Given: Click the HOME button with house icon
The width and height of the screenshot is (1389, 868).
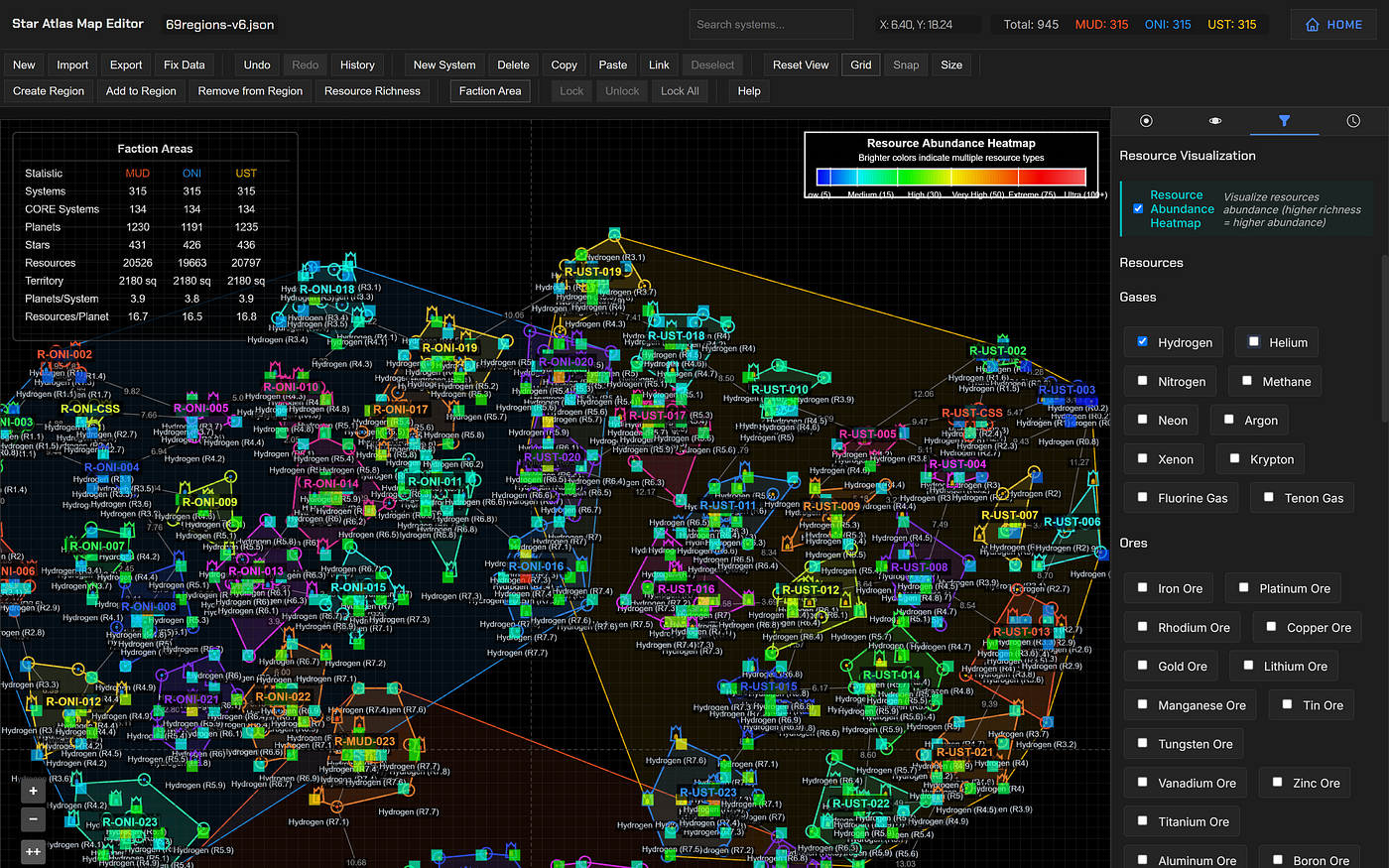Looking at the screenshot, I should 1332,24.
